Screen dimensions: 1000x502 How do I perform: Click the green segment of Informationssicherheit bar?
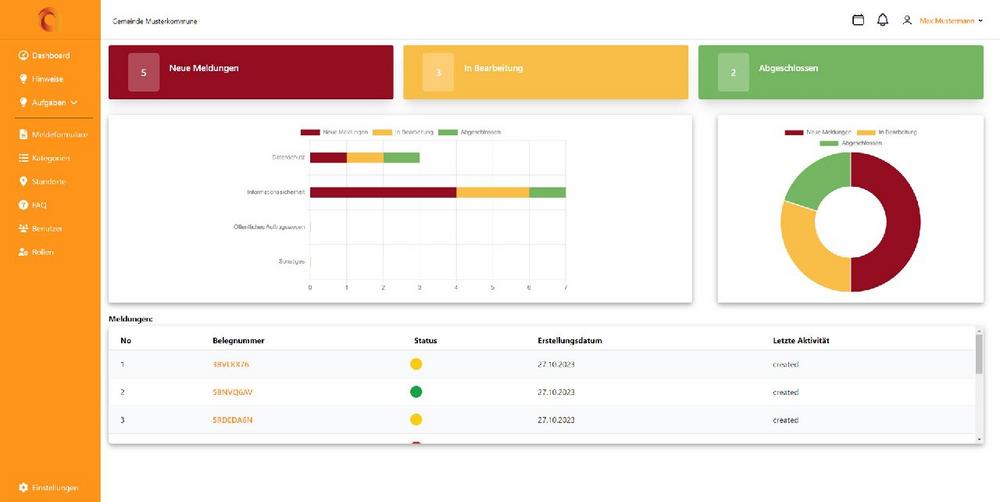click(547, 193)
